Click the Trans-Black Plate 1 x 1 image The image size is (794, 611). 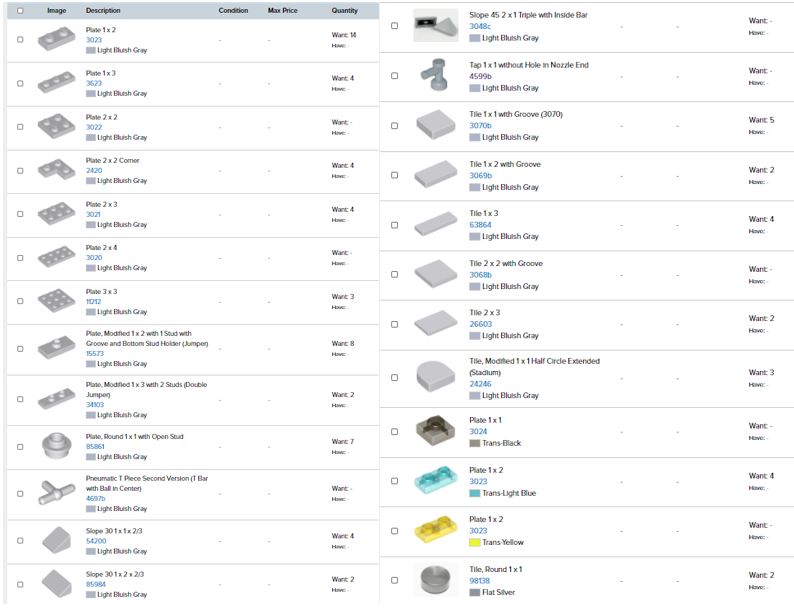coord(435,431)
